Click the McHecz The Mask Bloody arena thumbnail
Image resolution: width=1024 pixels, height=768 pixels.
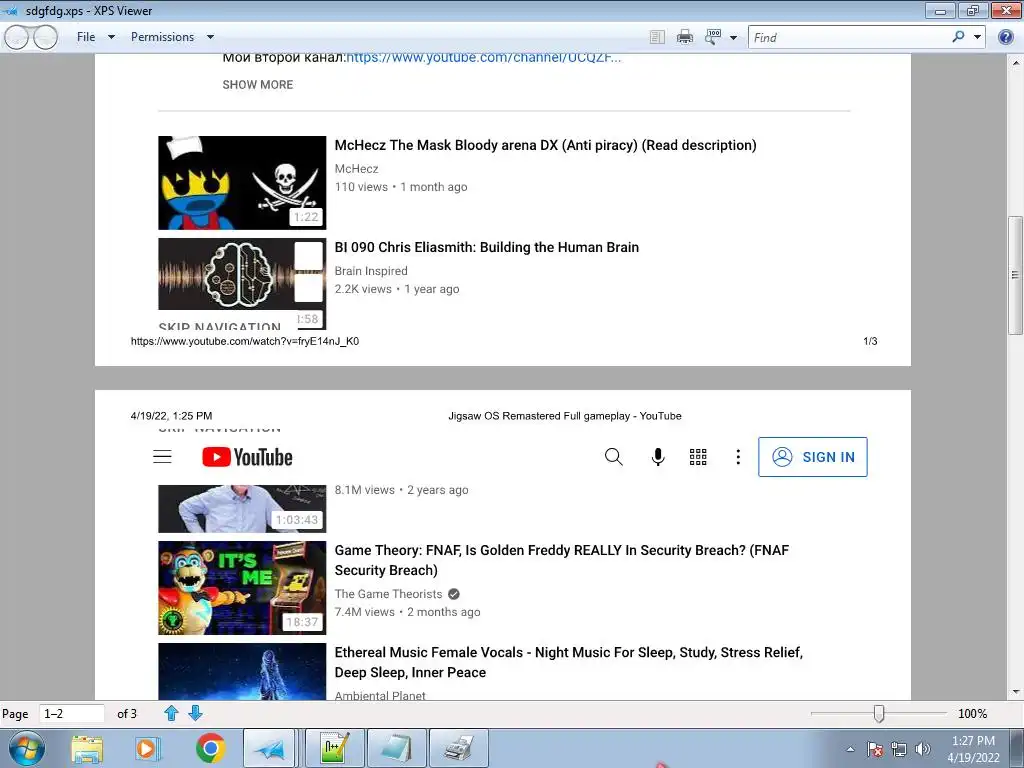point(242,183)
